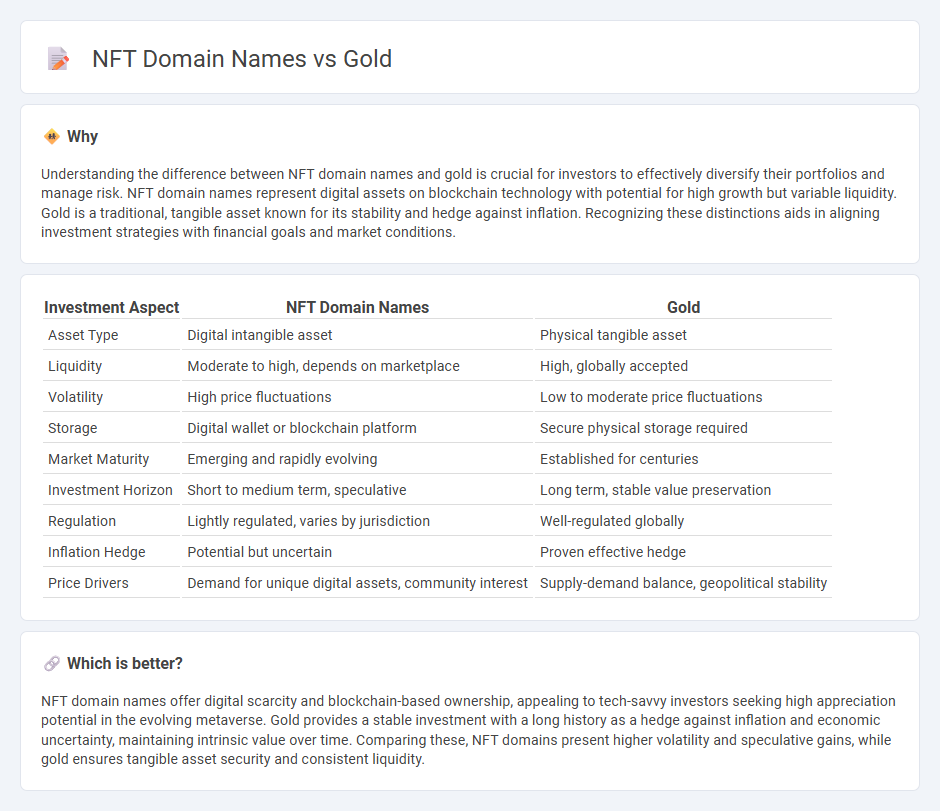Select the Gold column header
The width and height of the screenshot is (940, 811).
point(683,307)
